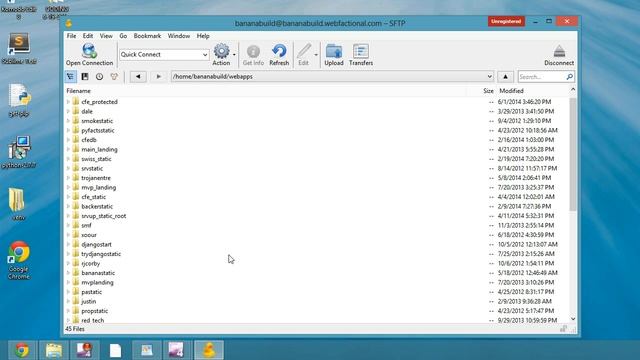Viewport: 640px width, 360px height.
Task: Show the Bonjour view icon
Action: [x=114, y=76]
